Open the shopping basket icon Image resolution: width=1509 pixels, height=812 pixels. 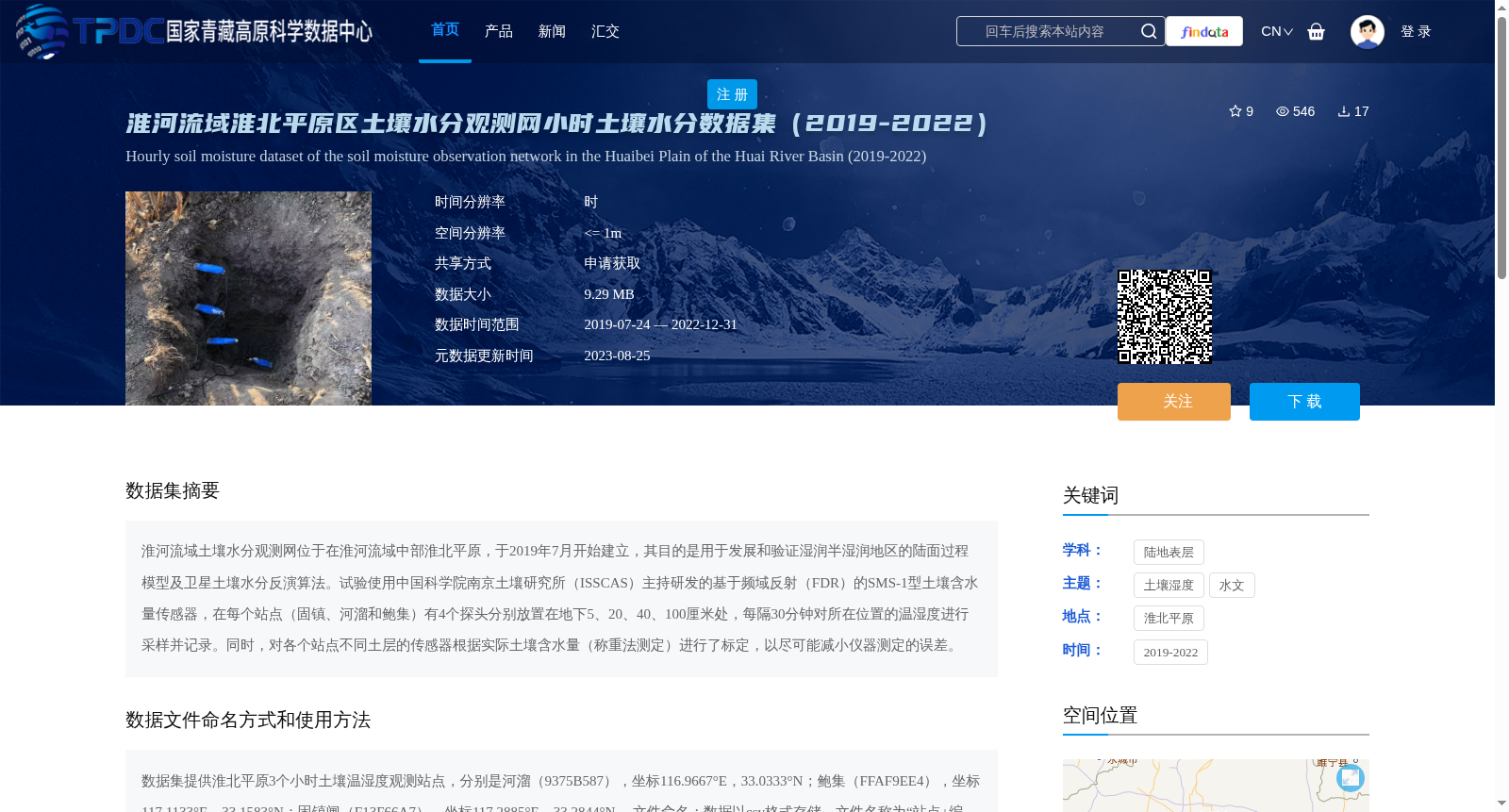click(1317, 31)
